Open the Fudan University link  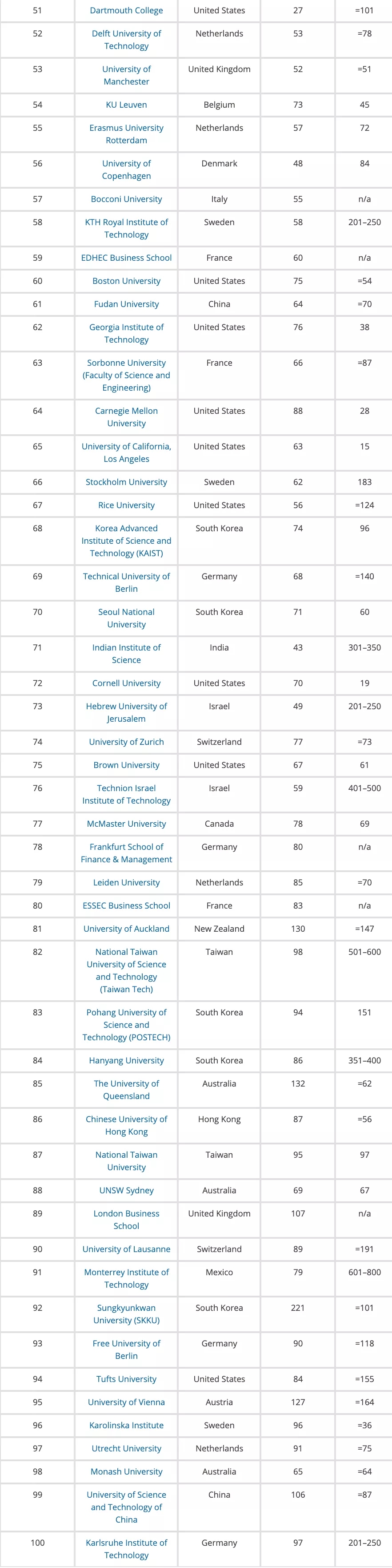point(126,304)
